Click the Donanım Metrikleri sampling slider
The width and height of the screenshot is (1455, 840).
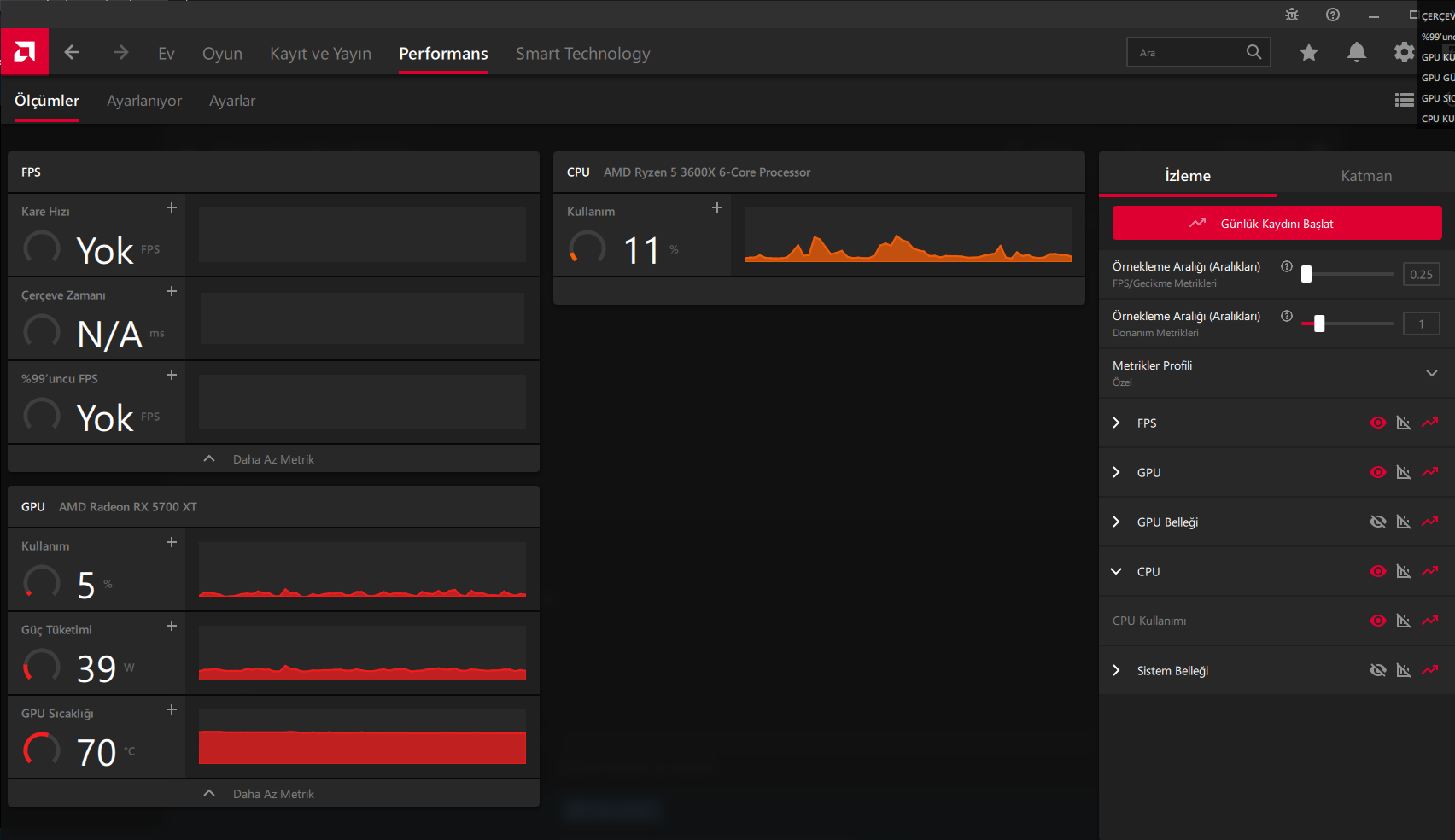tap(1347, 324)
